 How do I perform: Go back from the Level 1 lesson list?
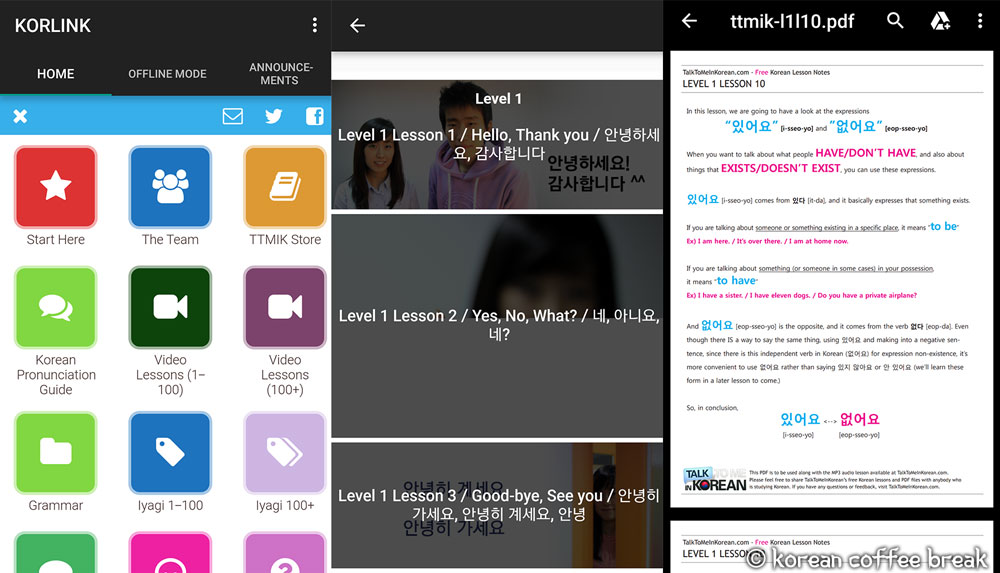(x=357, y=26)
